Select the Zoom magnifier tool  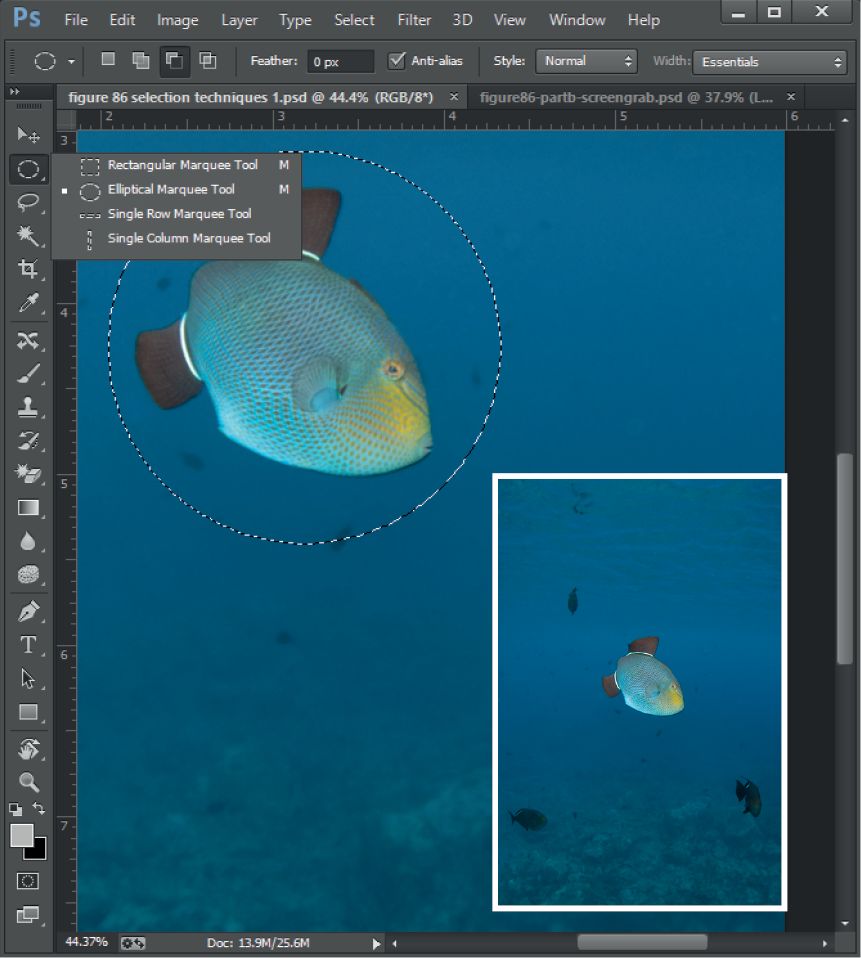coord(28,782)
